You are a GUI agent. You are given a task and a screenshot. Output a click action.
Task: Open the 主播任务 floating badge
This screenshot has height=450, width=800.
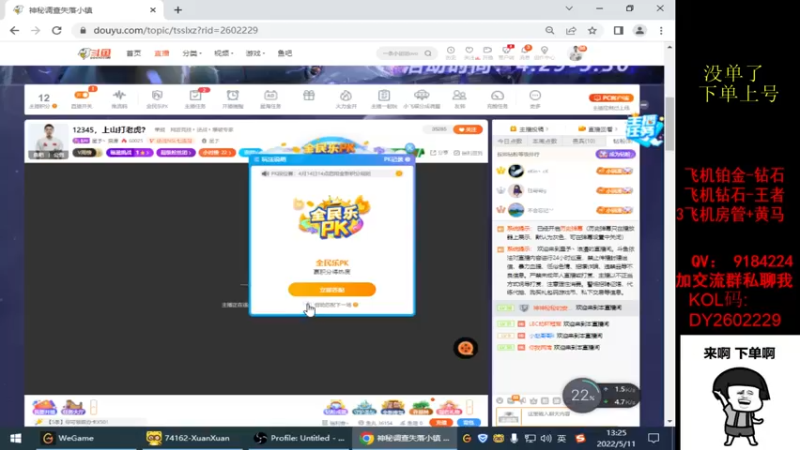[x=645, y=130]
